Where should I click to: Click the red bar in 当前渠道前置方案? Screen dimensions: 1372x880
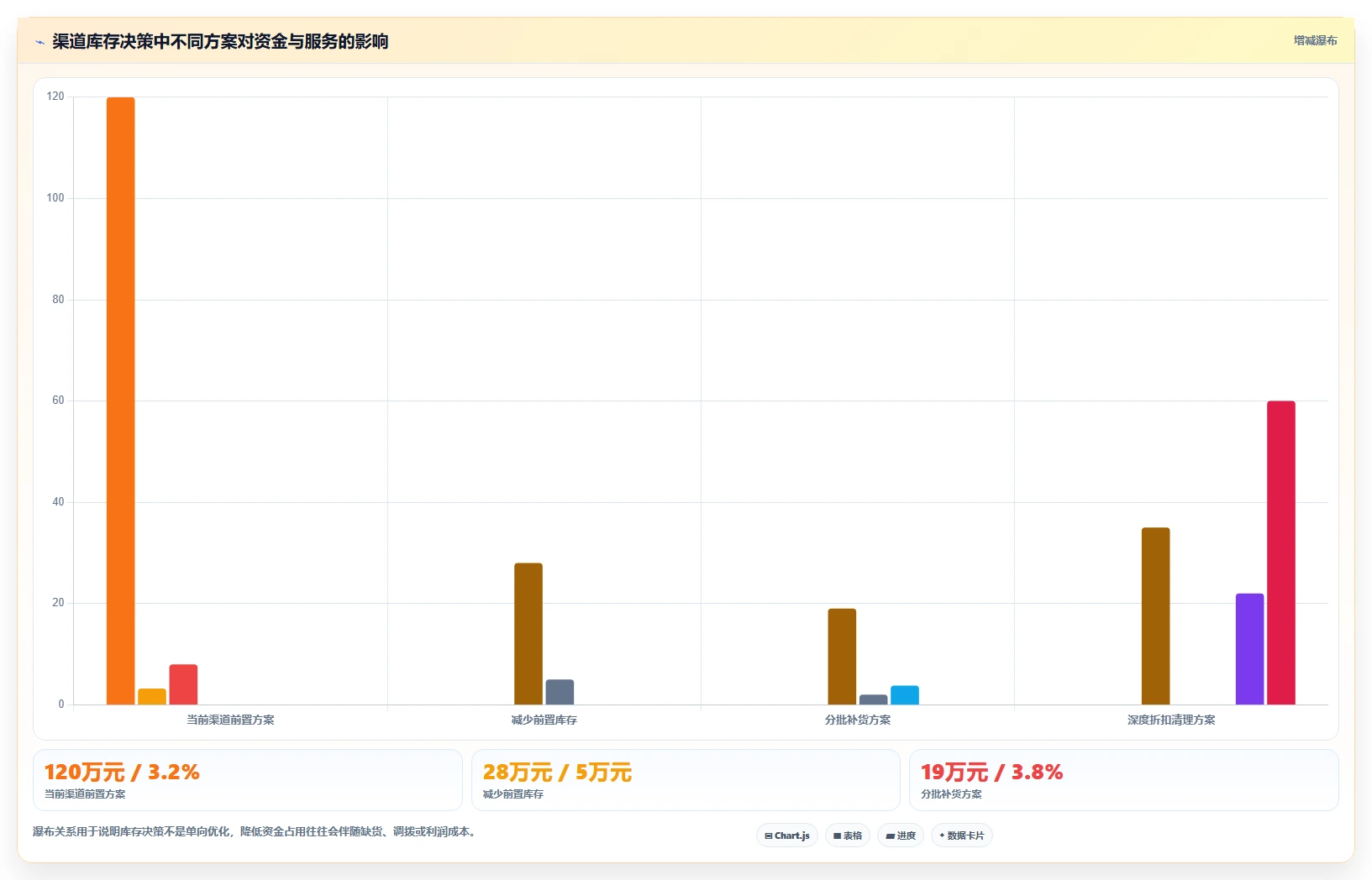(x=183, y=684)
